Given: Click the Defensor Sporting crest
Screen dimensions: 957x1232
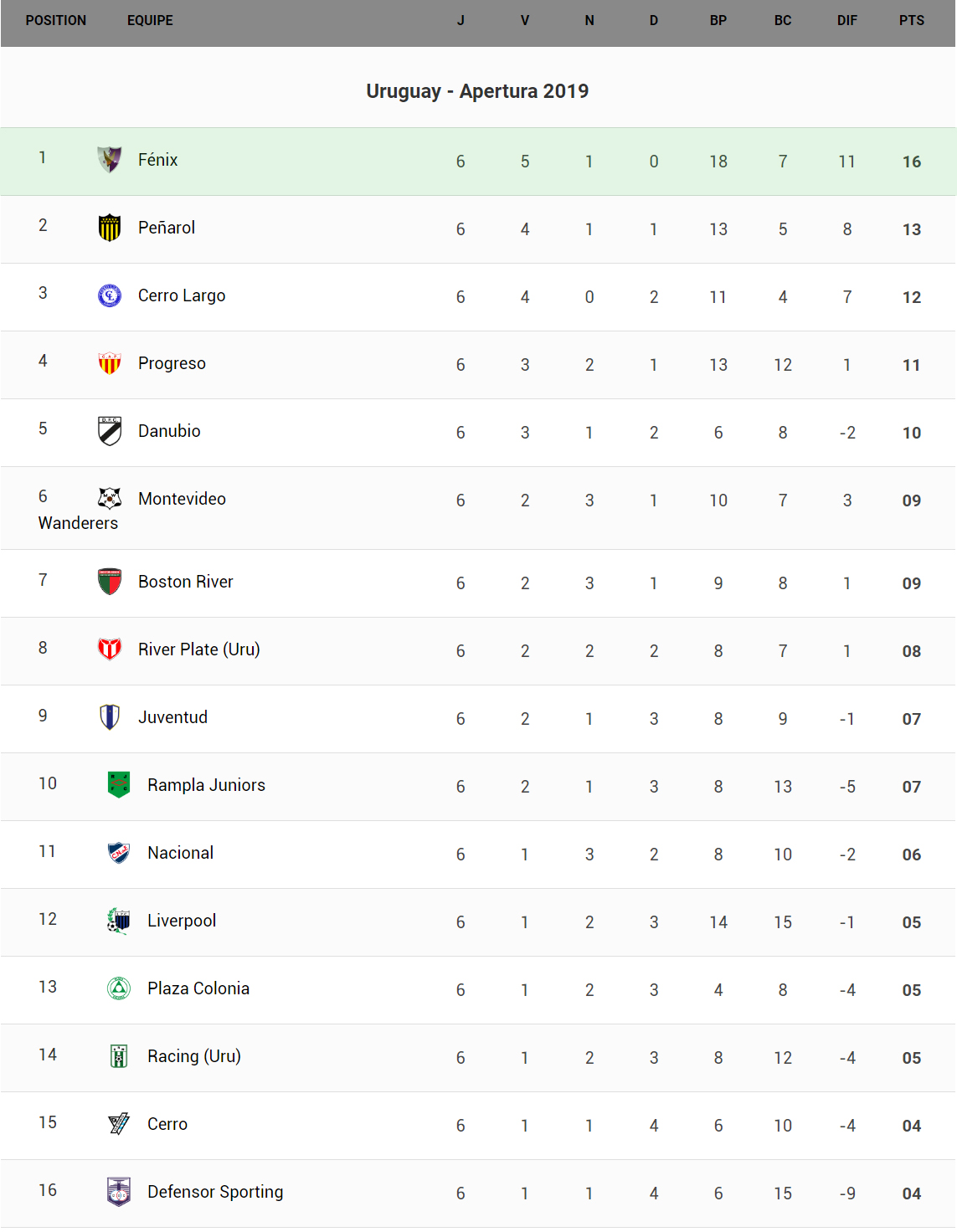Looking at the screenshot, I should click(x=119, y=1191).
